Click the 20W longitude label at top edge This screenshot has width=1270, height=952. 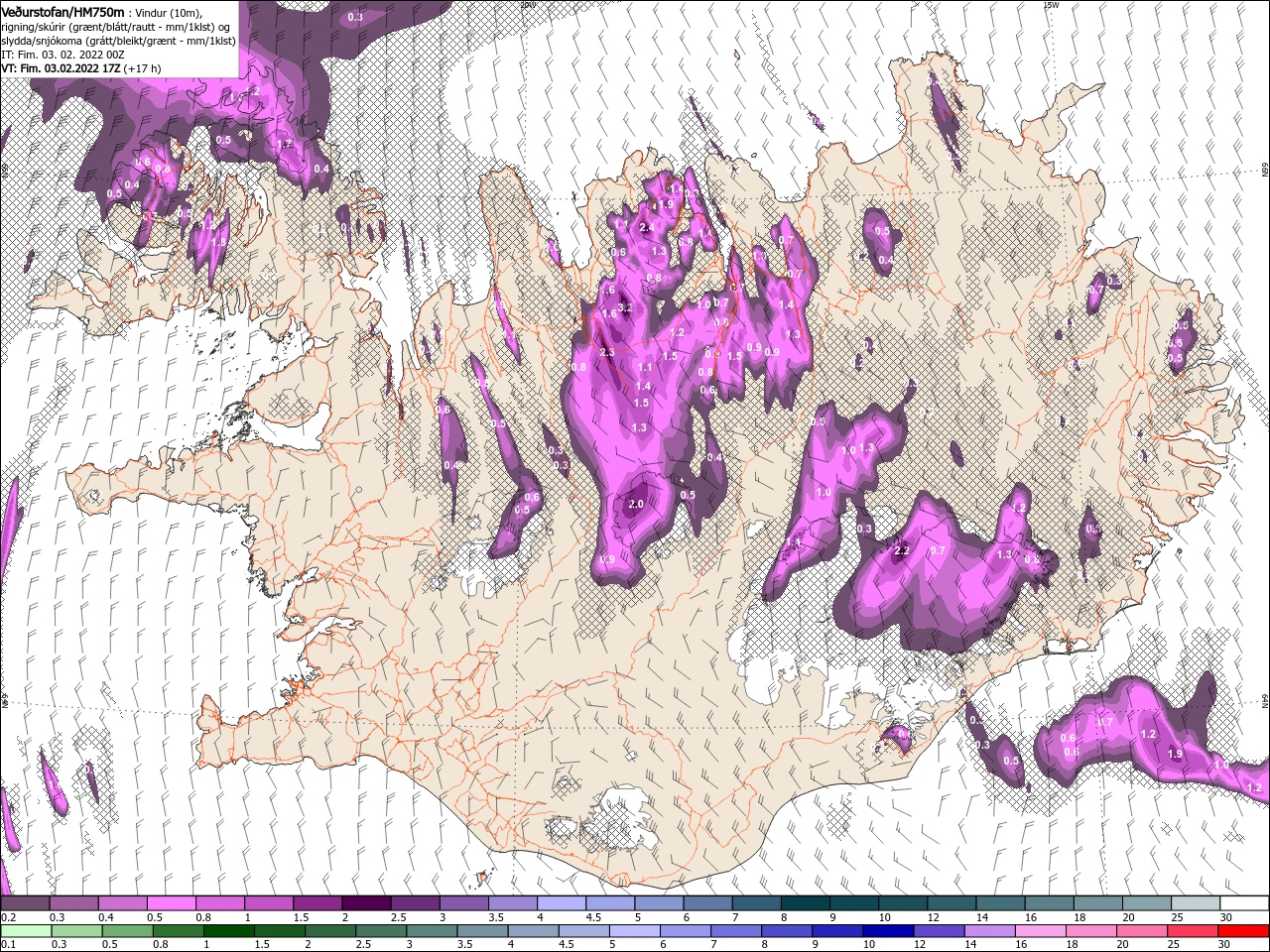point(528,4)
